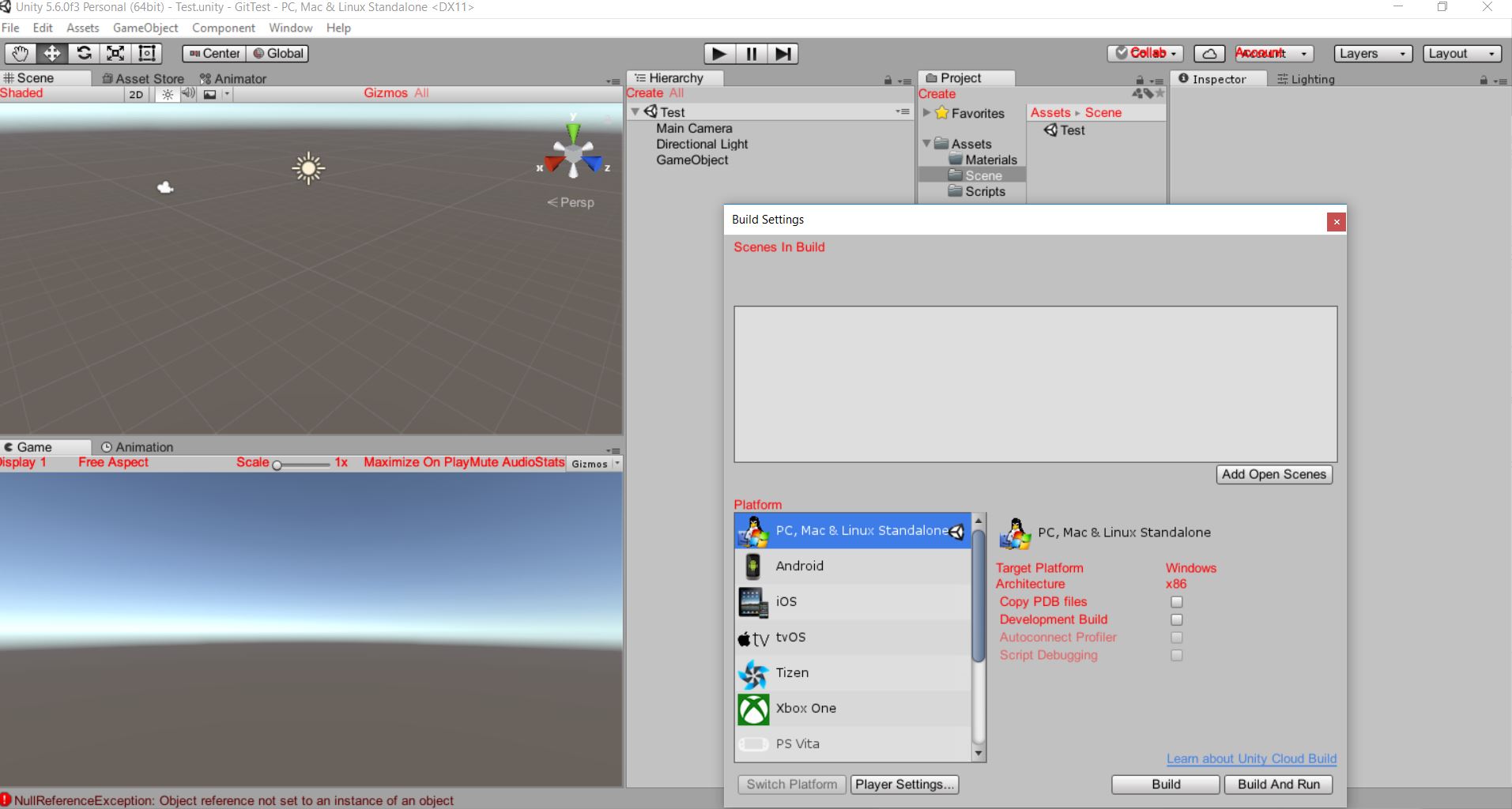Open Learn about Unity Cloud Build link

click(x=1252, y=758)
